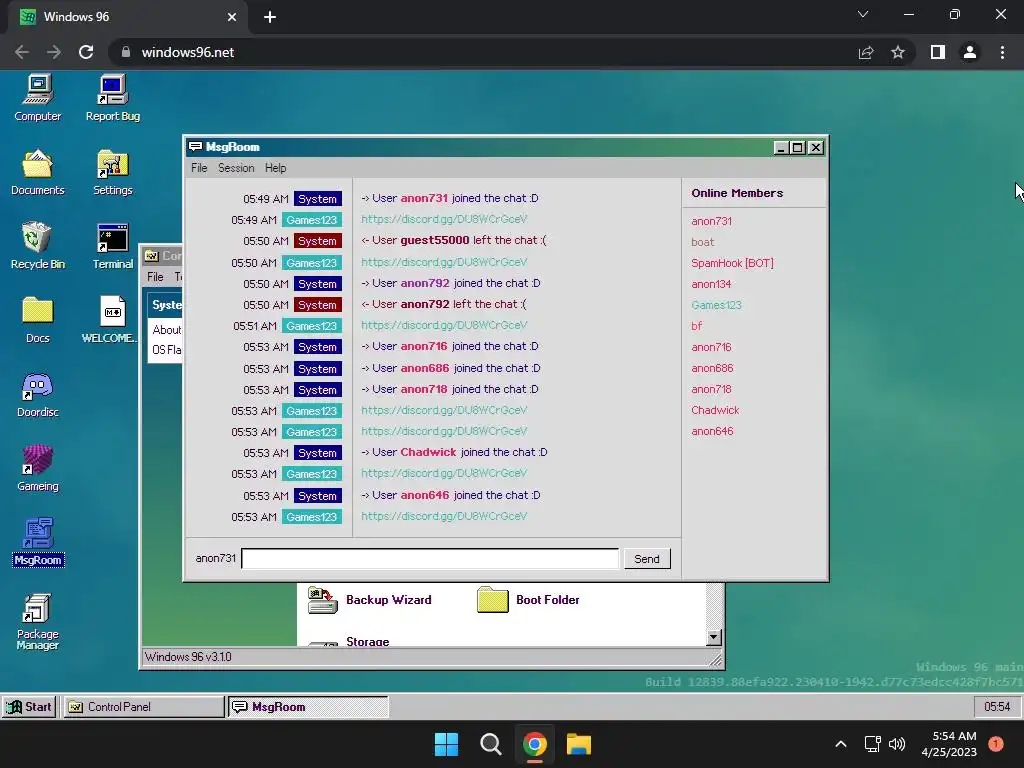Close the Windows 96 browser tab

(x=232, y=17)
